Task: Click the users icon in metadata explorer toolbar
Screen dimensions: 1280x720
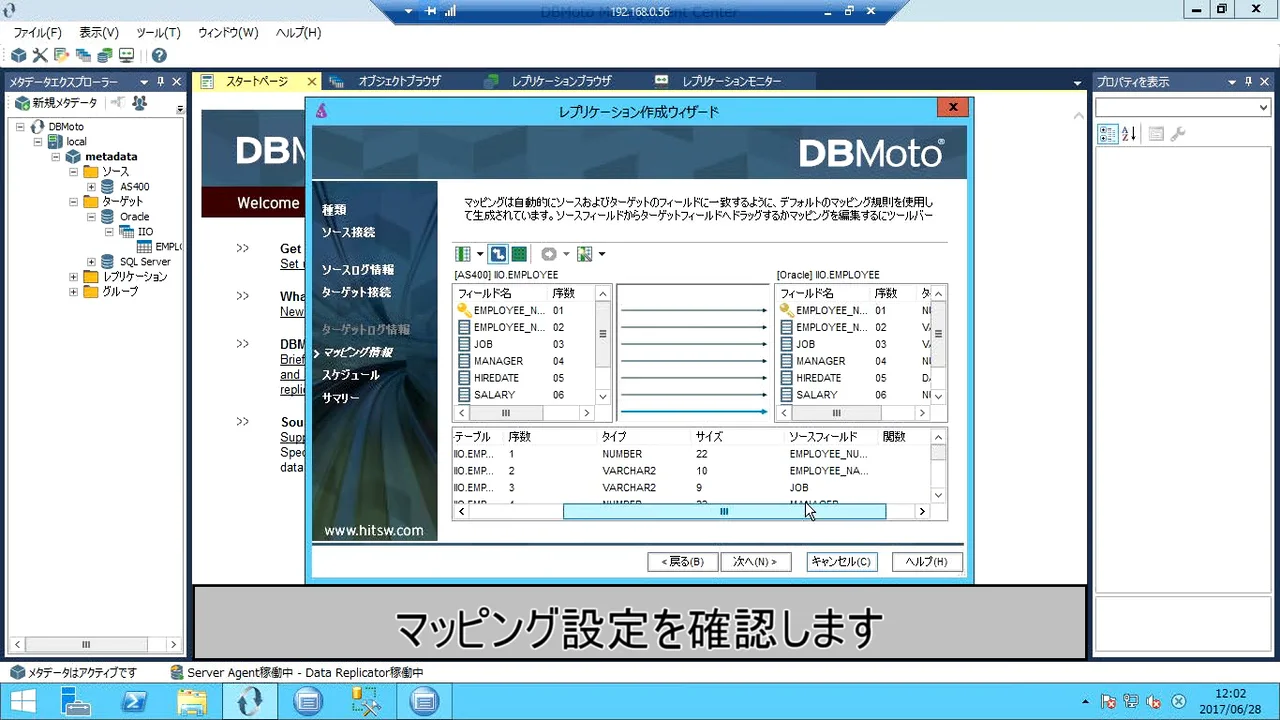Action: pyautogui.click(x=140, y=103)
